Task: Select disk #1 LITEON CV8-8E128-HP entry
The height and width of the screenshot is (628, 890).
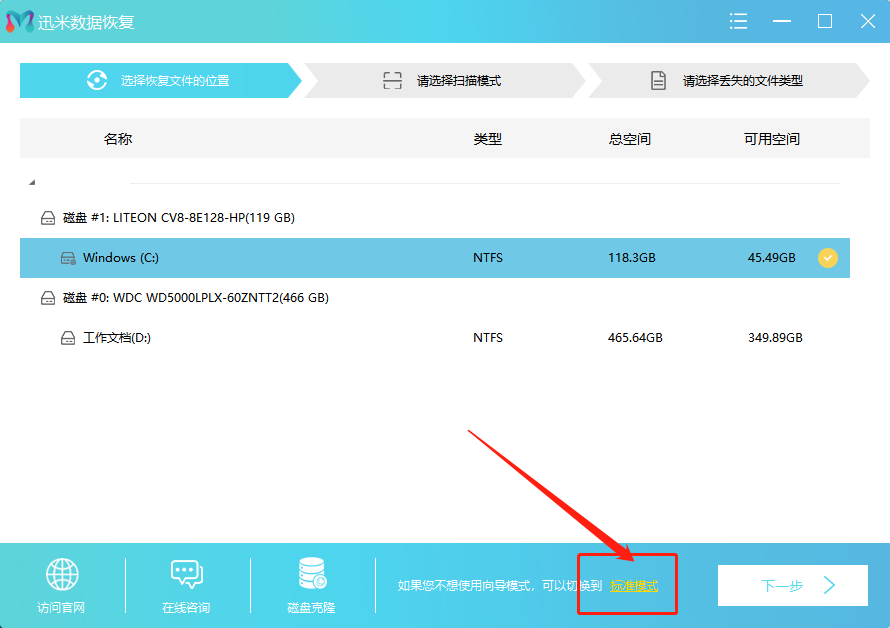Action: [178, 217]
